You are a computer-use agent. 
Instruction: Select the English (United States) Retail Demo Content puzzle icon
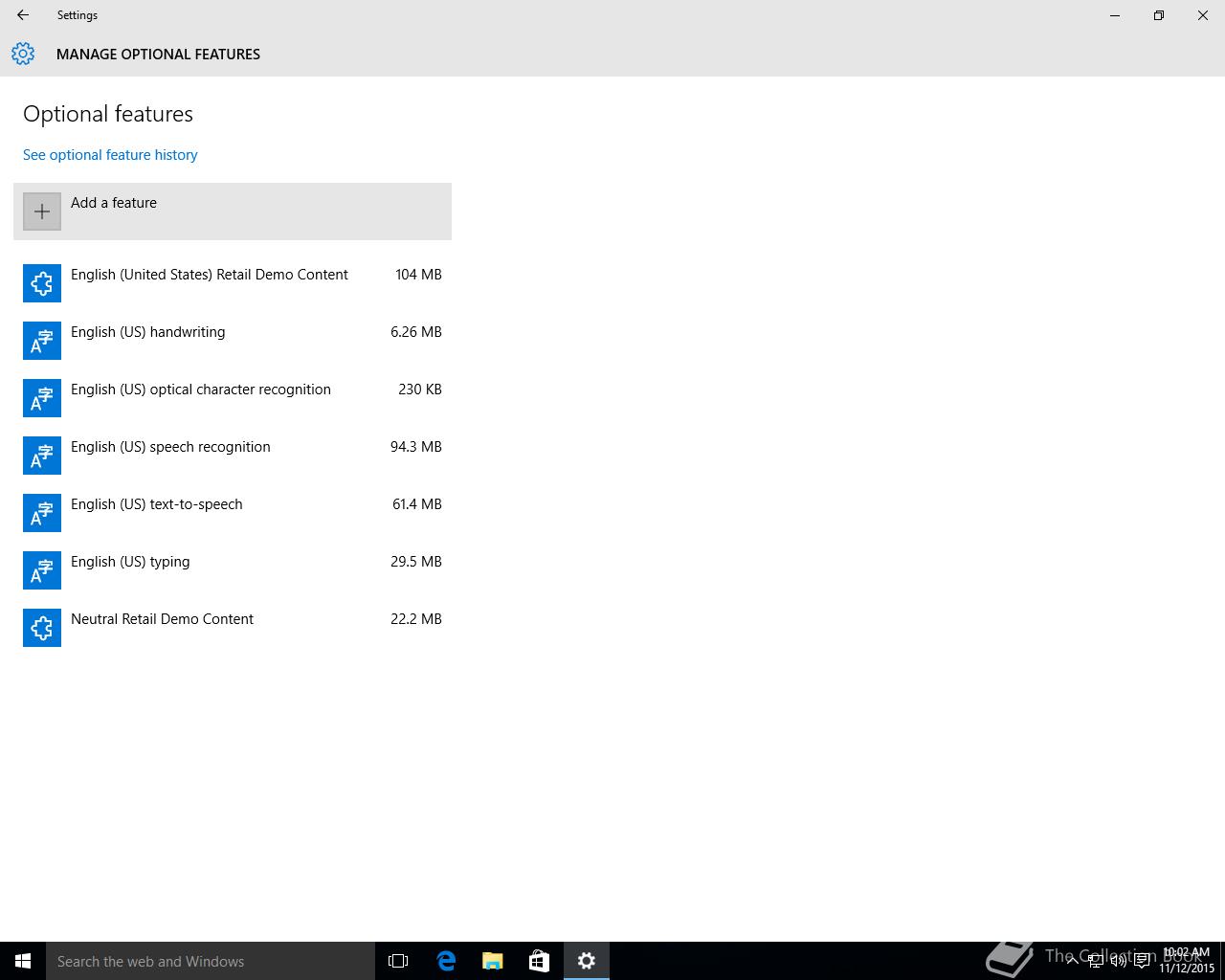[42, 283]
